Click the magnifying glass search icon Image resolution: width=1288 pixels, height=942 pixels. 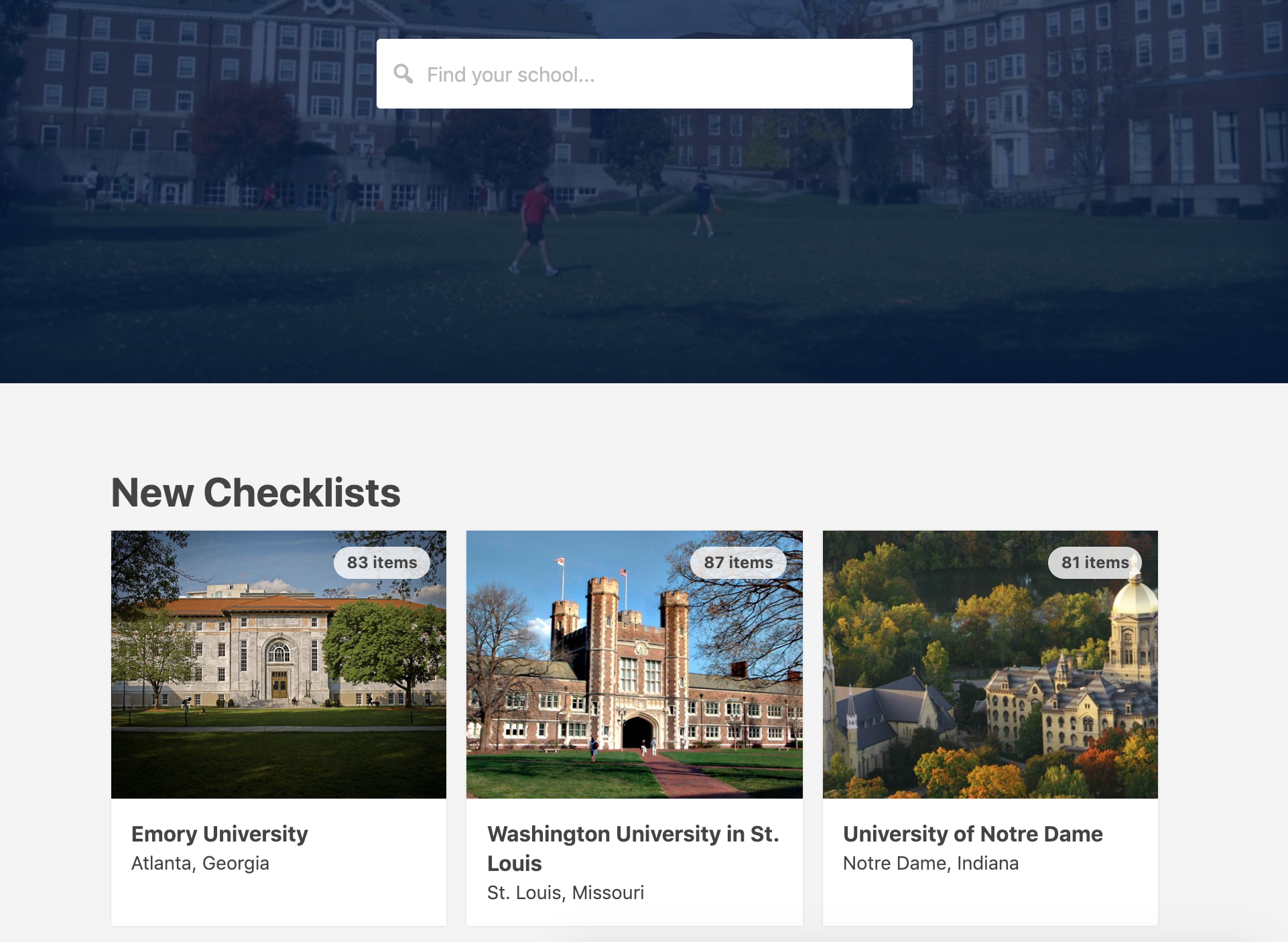(405, 74)
